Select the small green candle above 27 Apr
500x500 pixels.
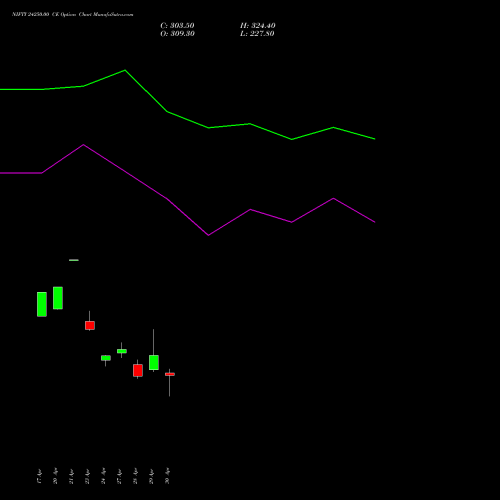point(122,351)
